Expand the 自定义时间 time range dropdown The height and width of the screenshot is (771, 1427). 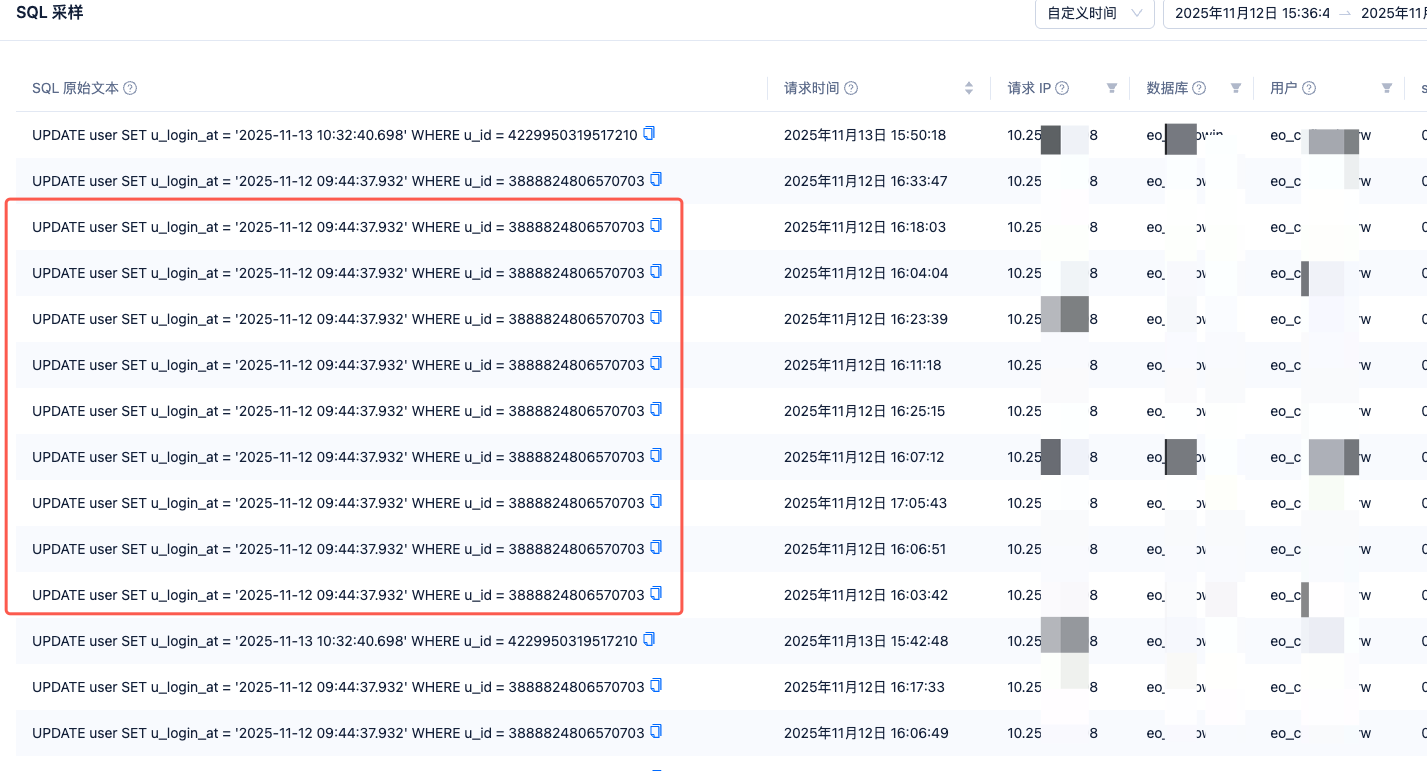pyautogui.click(x=1094, y=14)
